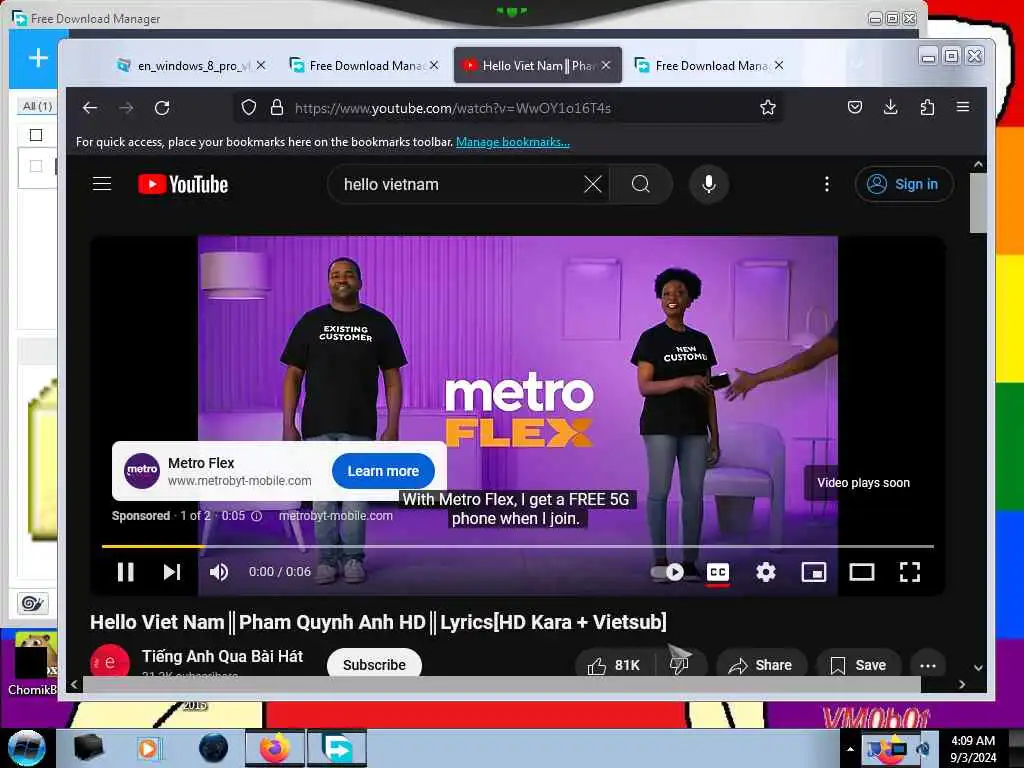Screen dimensions: 1024x768
Task: Open Firefox from the taskbar
Action: (x=274, y=748)
